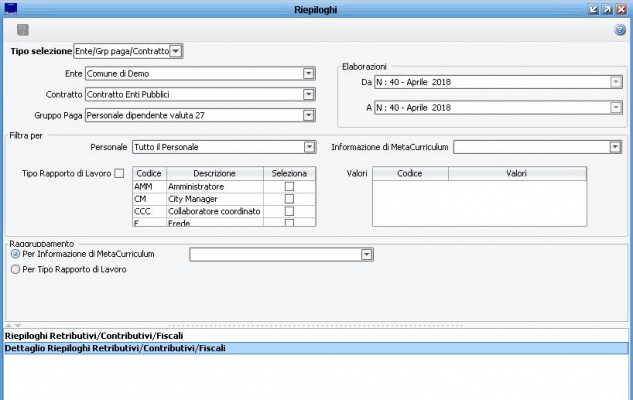Click the Valori column header
This screenshot has height=400, width=633.
click(x=517, y=174)
